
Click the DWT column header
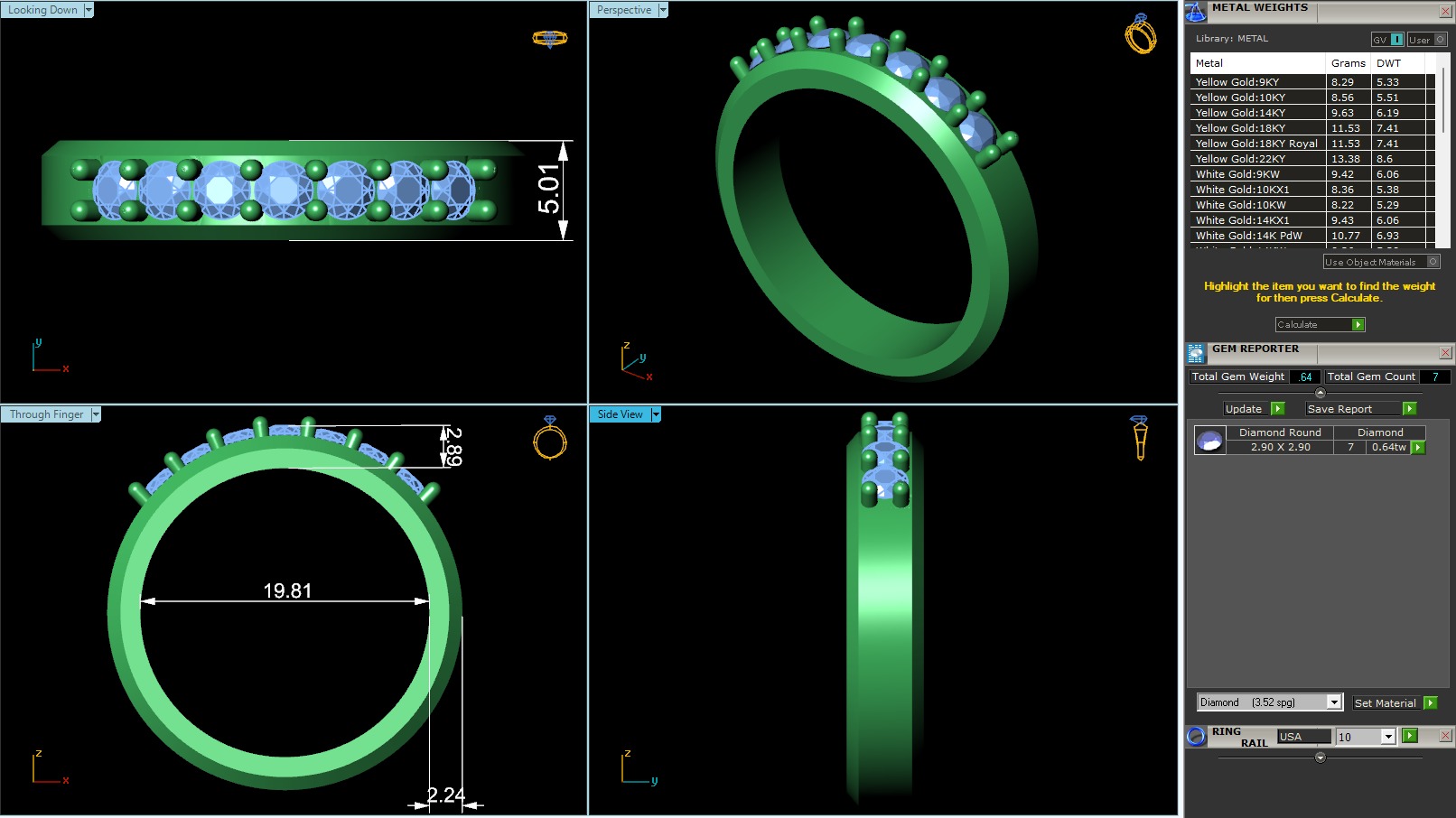click(x=1398, y=63)
